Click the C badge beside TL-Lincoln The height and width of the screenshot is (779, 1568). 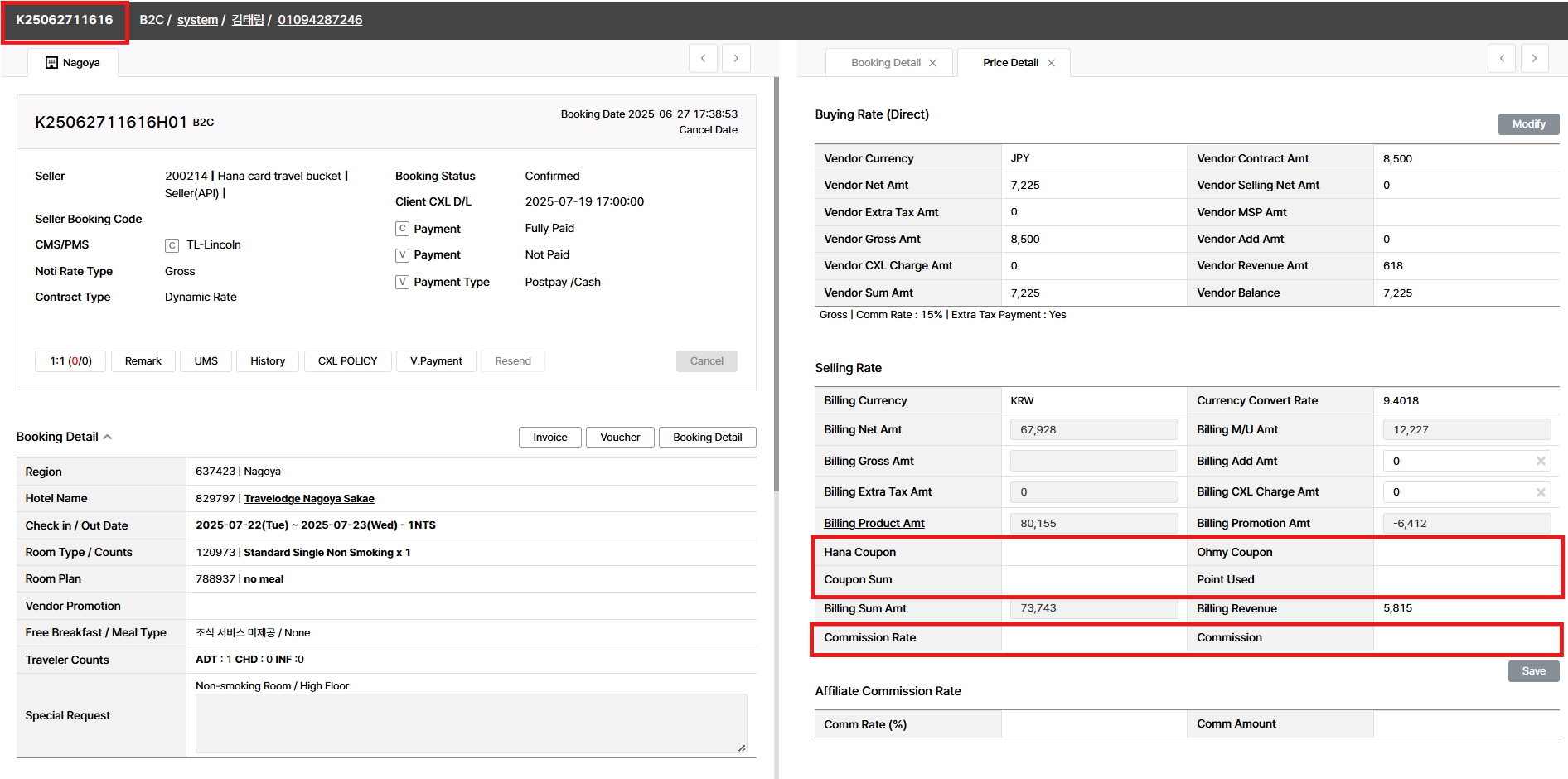pos(172,245)
